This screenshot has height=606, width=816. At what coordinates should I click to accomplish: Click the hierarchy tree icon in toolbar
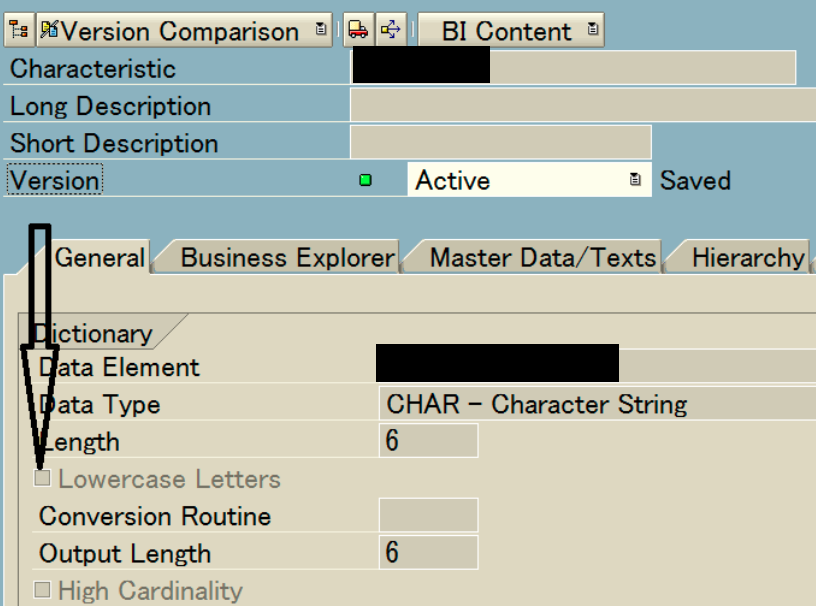[x=18, y=31]
